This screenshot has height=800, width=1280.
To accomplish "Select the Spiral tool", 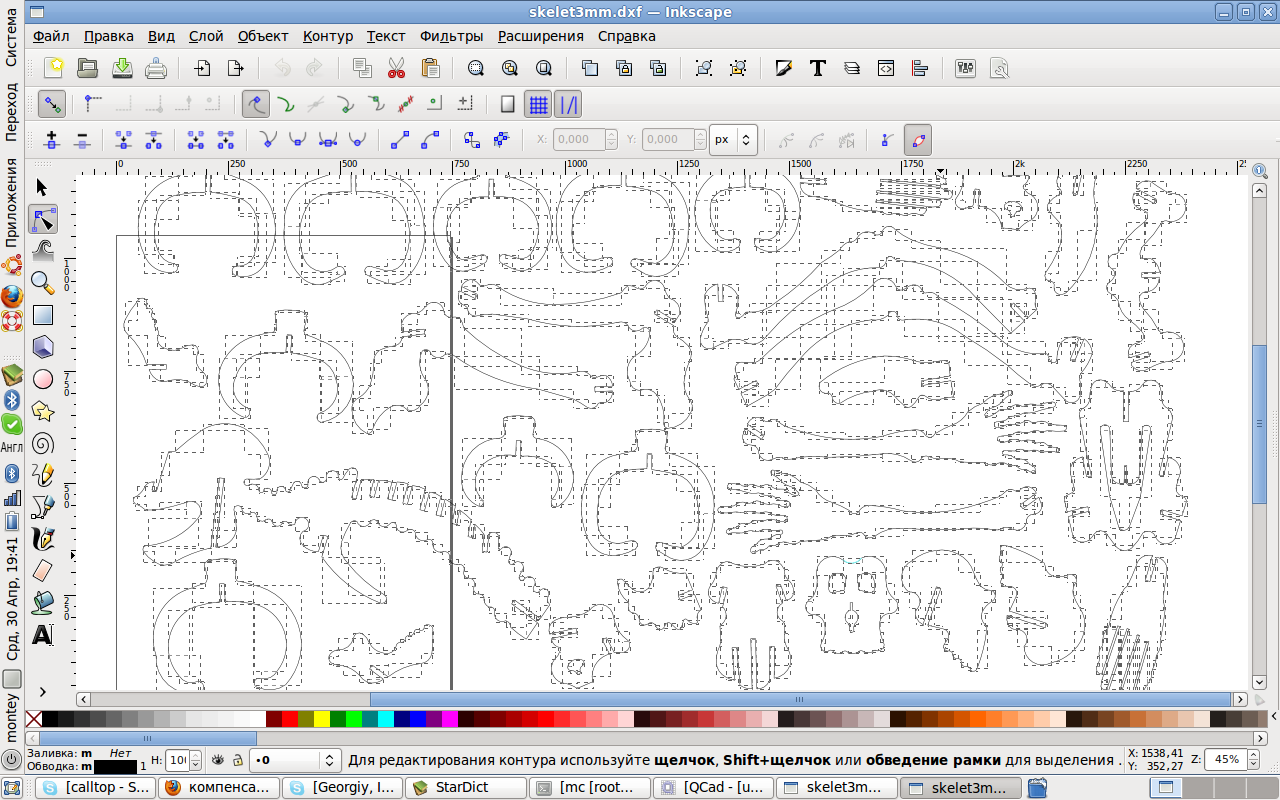I will [x=42, y=443].
